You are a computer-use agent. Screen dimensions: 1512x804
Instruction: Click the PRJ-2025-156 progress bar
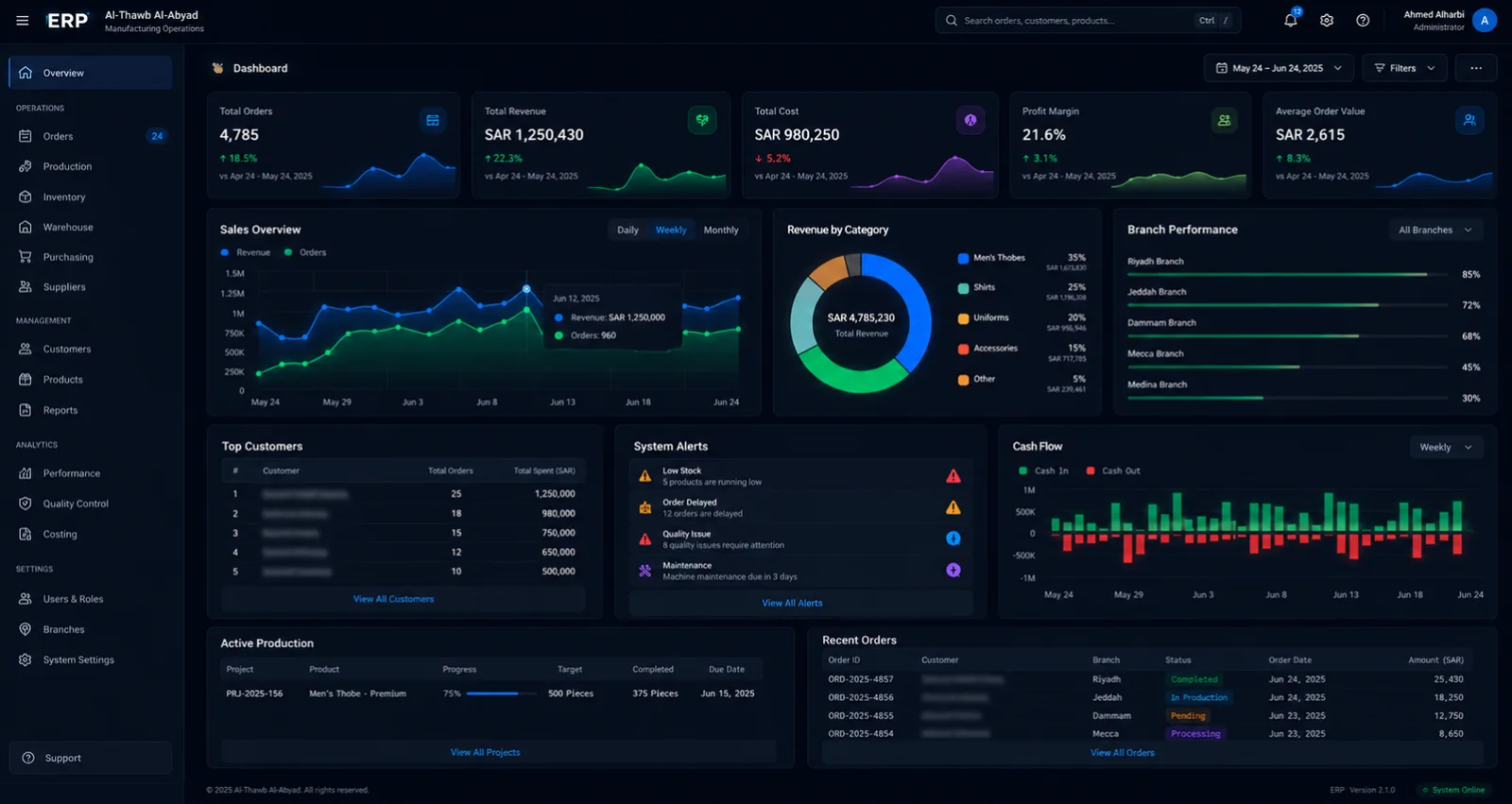click(501, 693)
